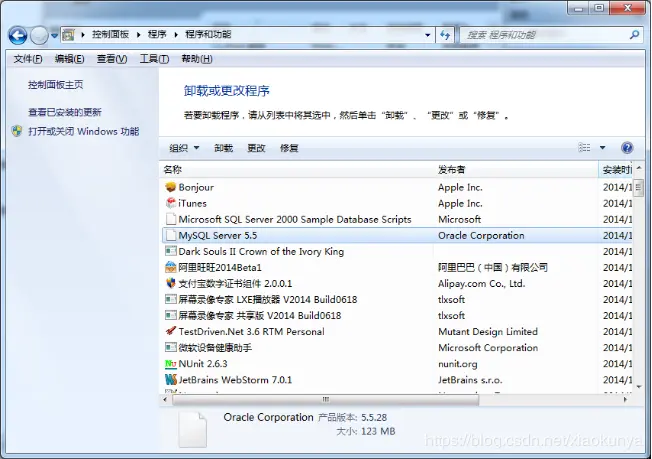This screenshot has height=459, width=652.
Task: Click the blue help question mark icon
Action: pos(627,148)
